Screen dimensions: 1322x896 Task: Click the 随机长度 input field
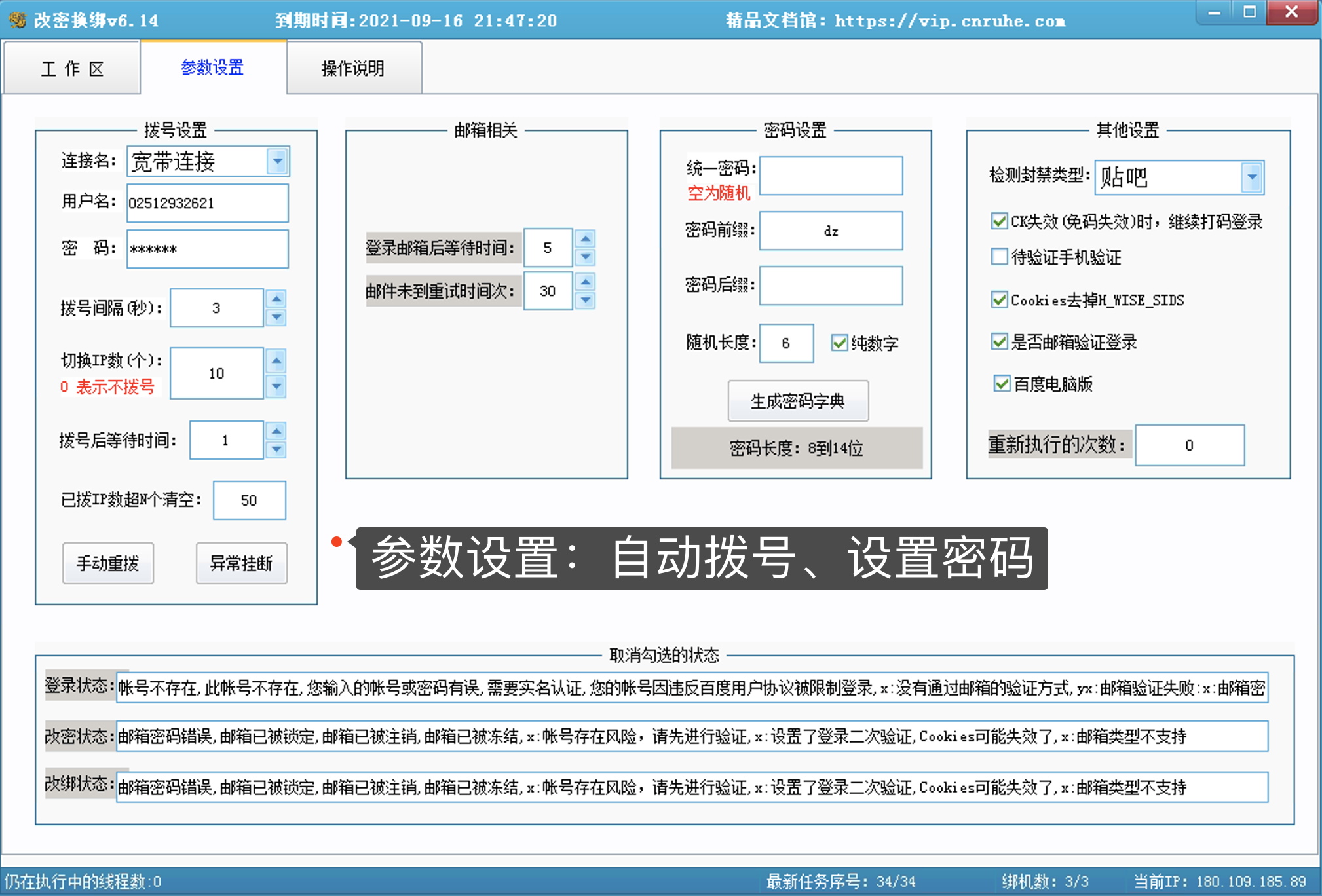click(787, 343)
